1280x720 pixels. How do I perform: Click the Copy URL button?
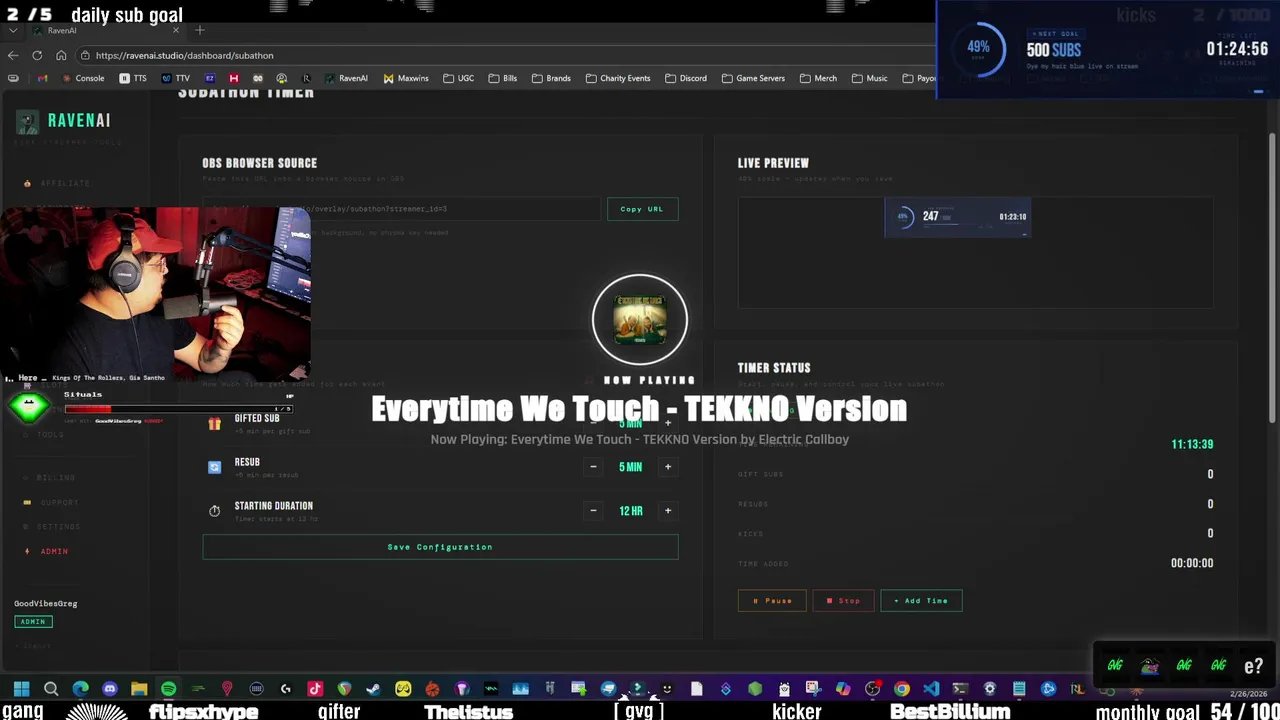click(x=641, y=209)
